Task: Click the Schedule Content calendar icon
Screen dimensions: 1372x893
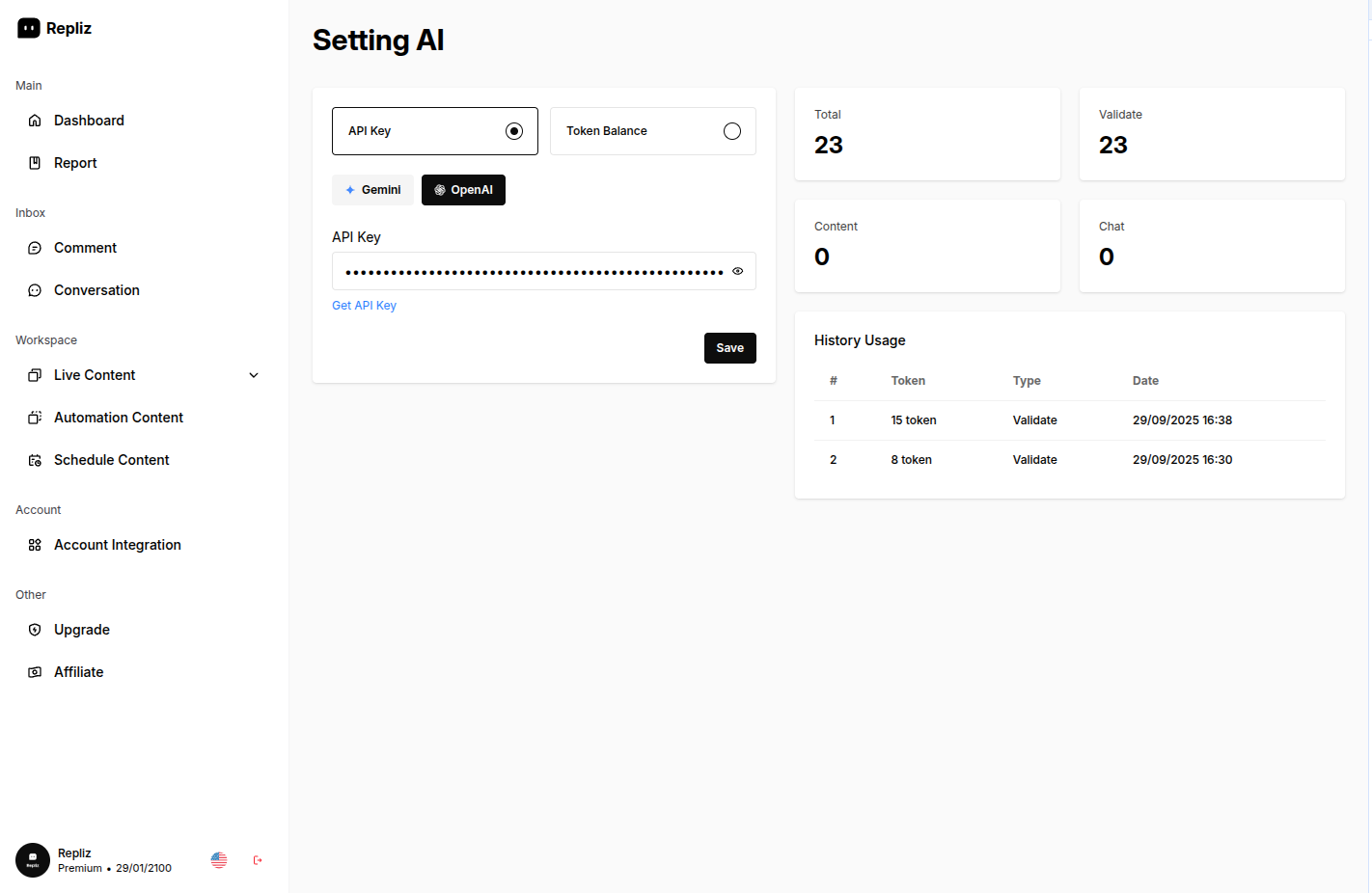Action: pos(35,460)
